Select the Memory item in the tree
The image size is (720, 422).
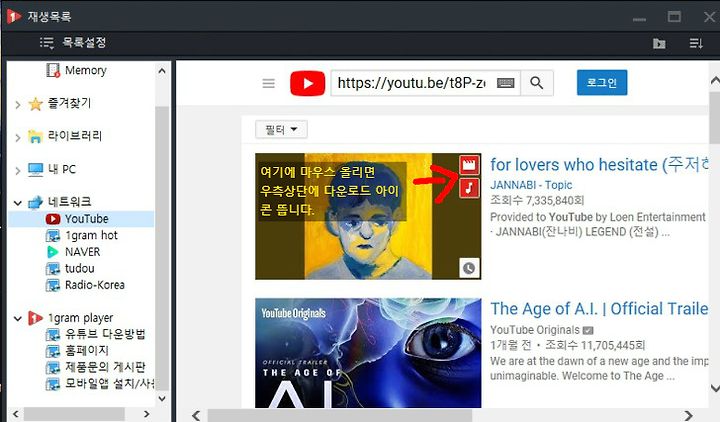tap(85, 70)
